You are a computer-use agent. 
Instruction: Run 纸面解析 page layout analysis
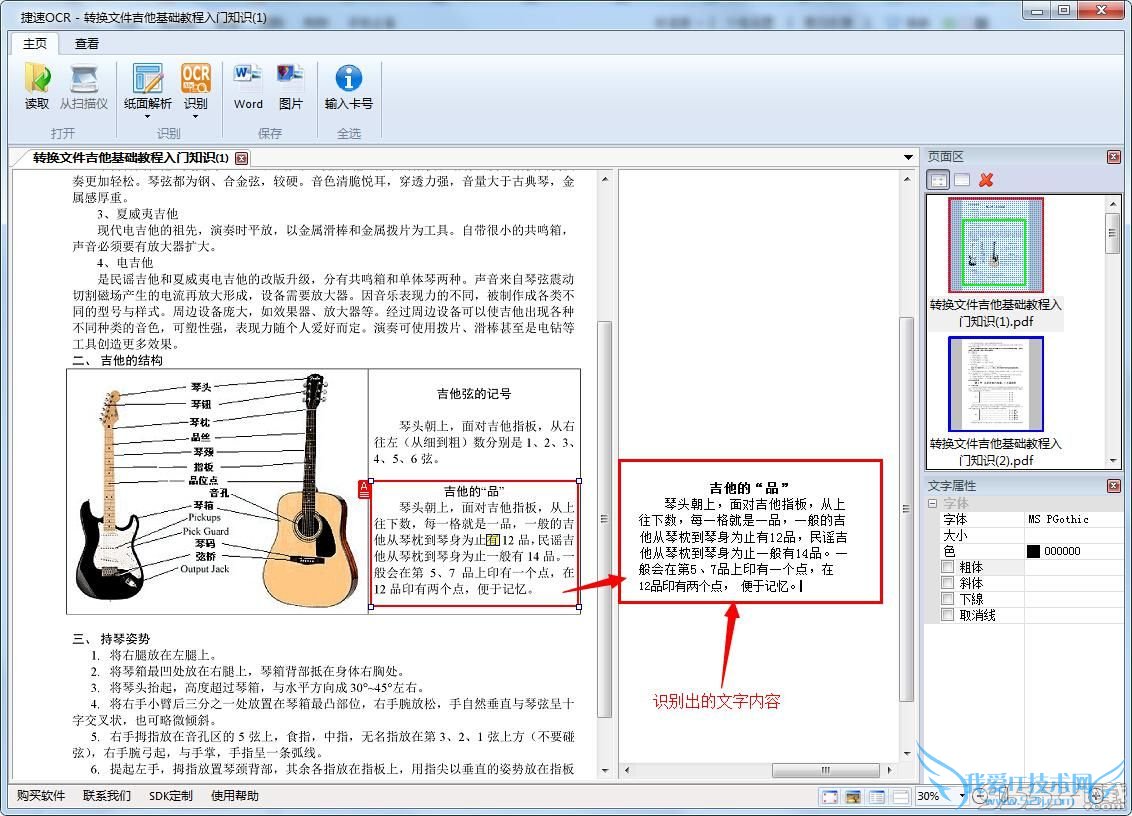tap(148, 79)
